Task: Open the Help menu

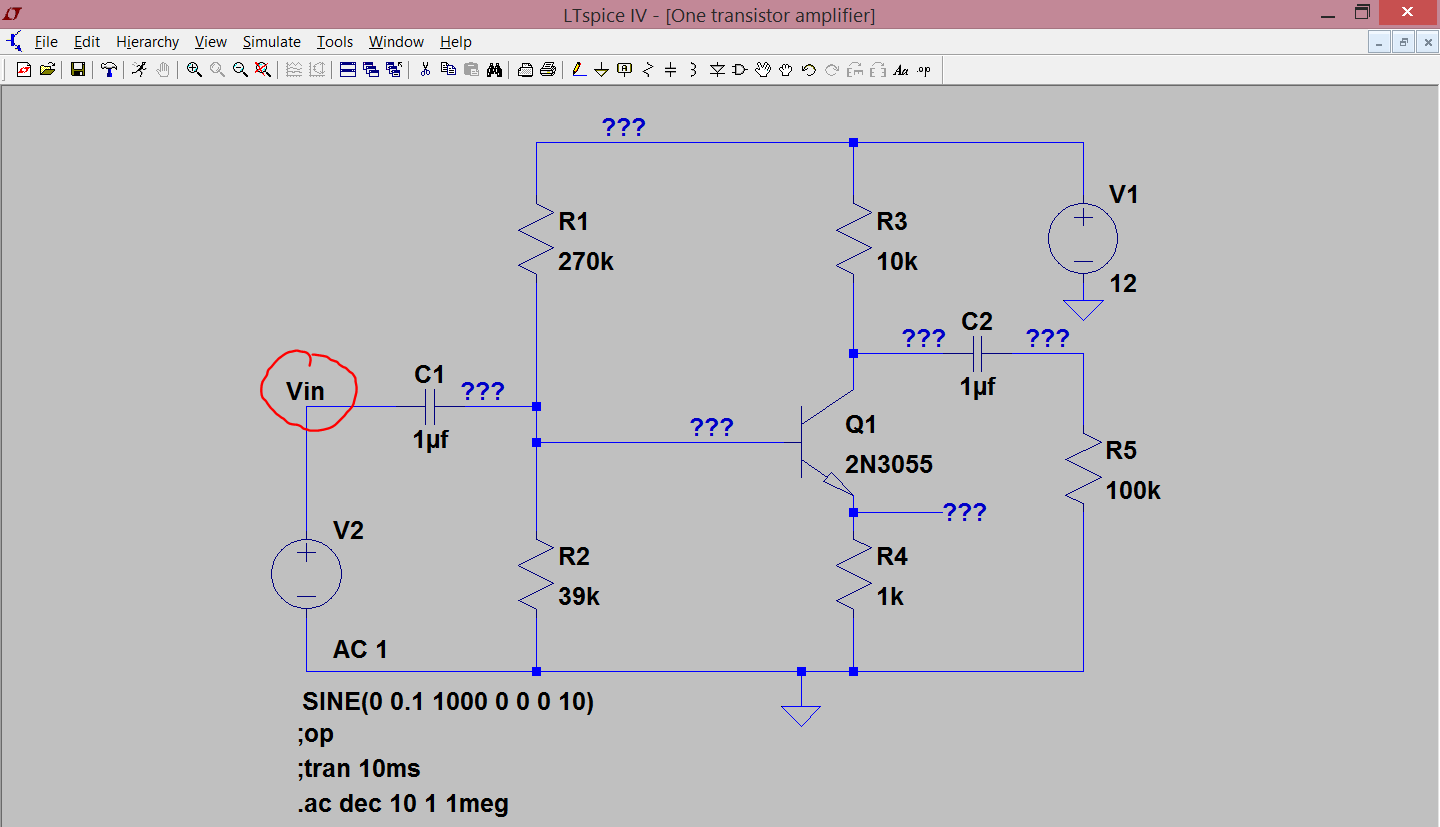Action: point(456,42)
